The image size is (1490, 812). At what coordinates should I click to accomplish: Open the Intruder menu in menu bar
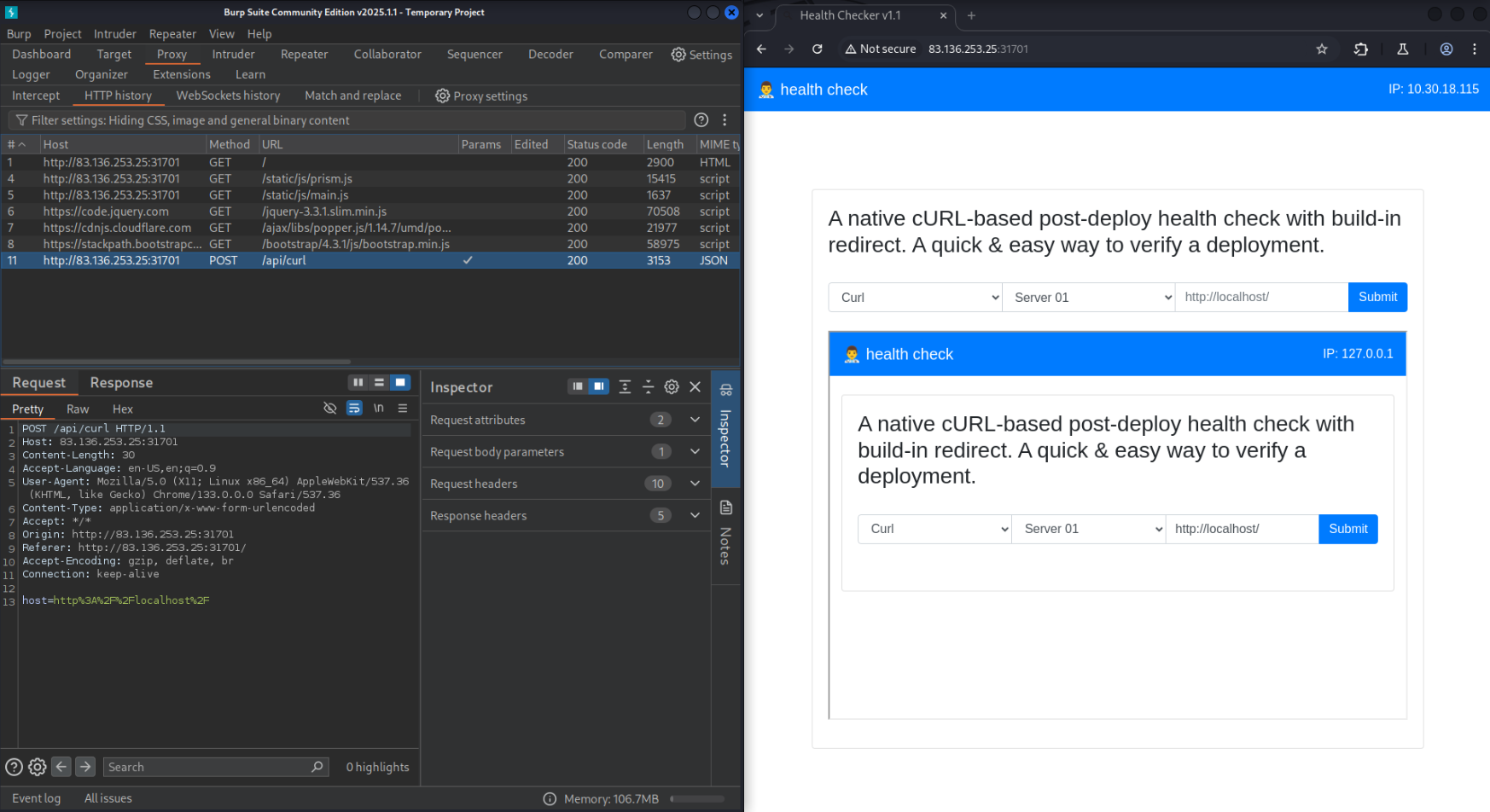click(x=115, y=34)
